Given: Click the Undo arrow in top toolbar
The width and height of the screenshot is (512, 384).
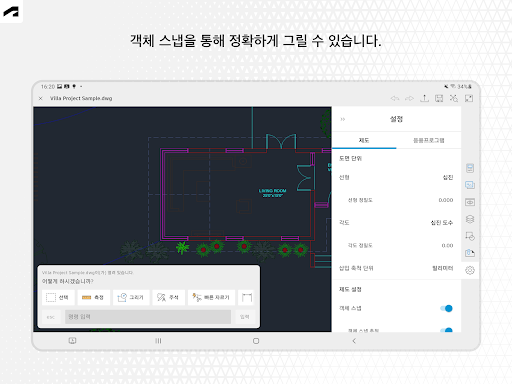Looking at the screenshot, I should [x=395, y=98].
